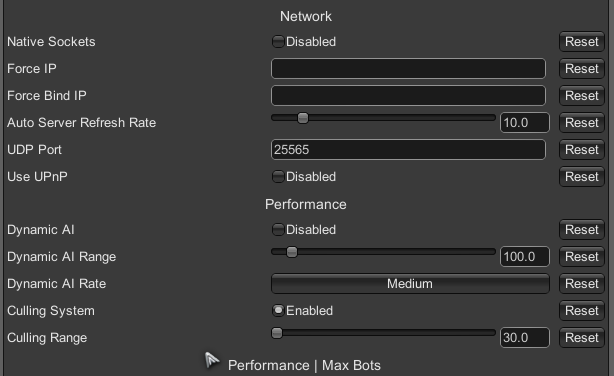Click the Auto Server Refresh Rate value box 10.0
The image size is (614, 376).
[x=525, y=123]
